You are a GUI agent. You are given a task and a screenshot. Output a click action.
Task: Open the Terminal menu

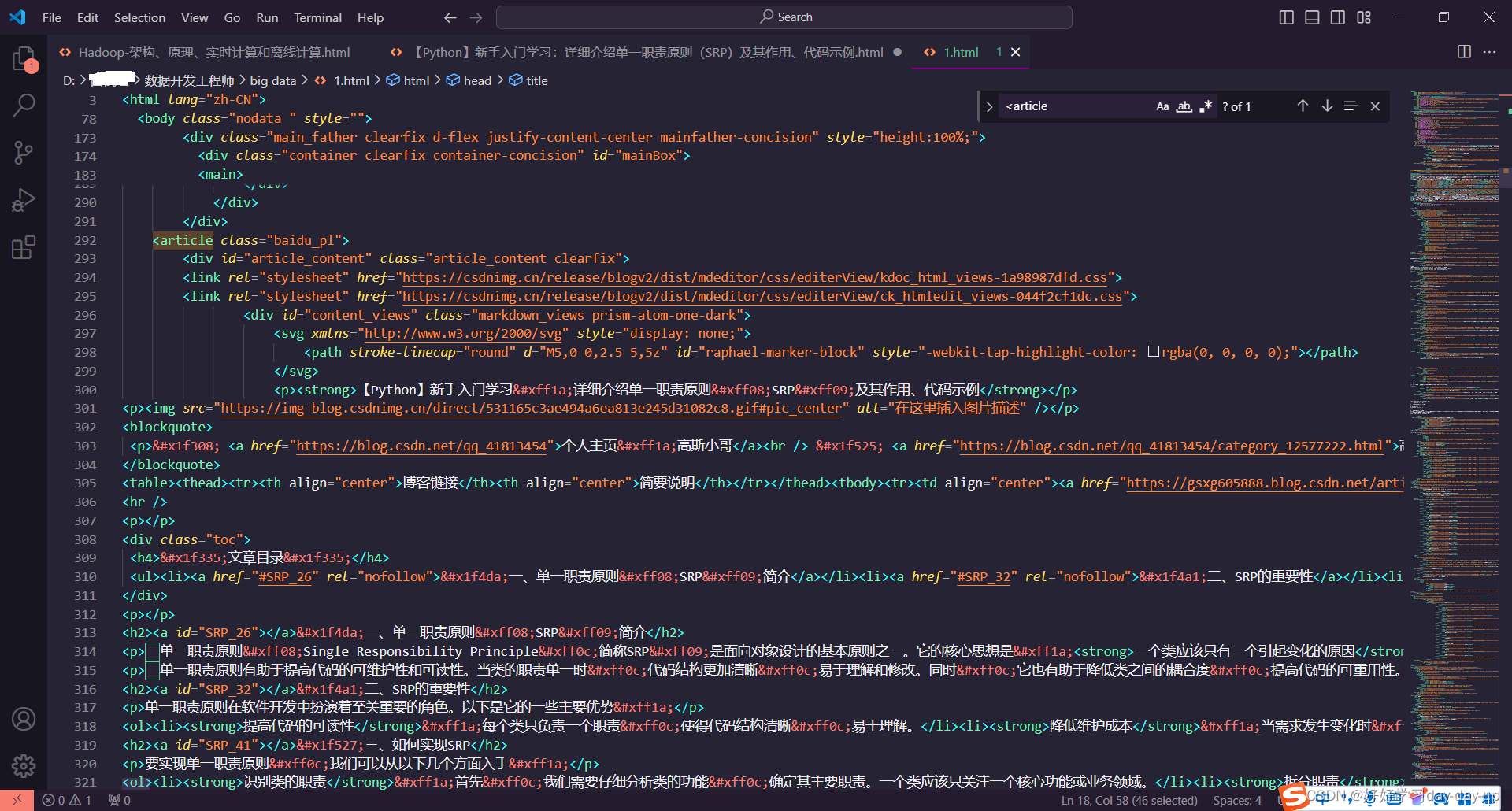(317, 17)
